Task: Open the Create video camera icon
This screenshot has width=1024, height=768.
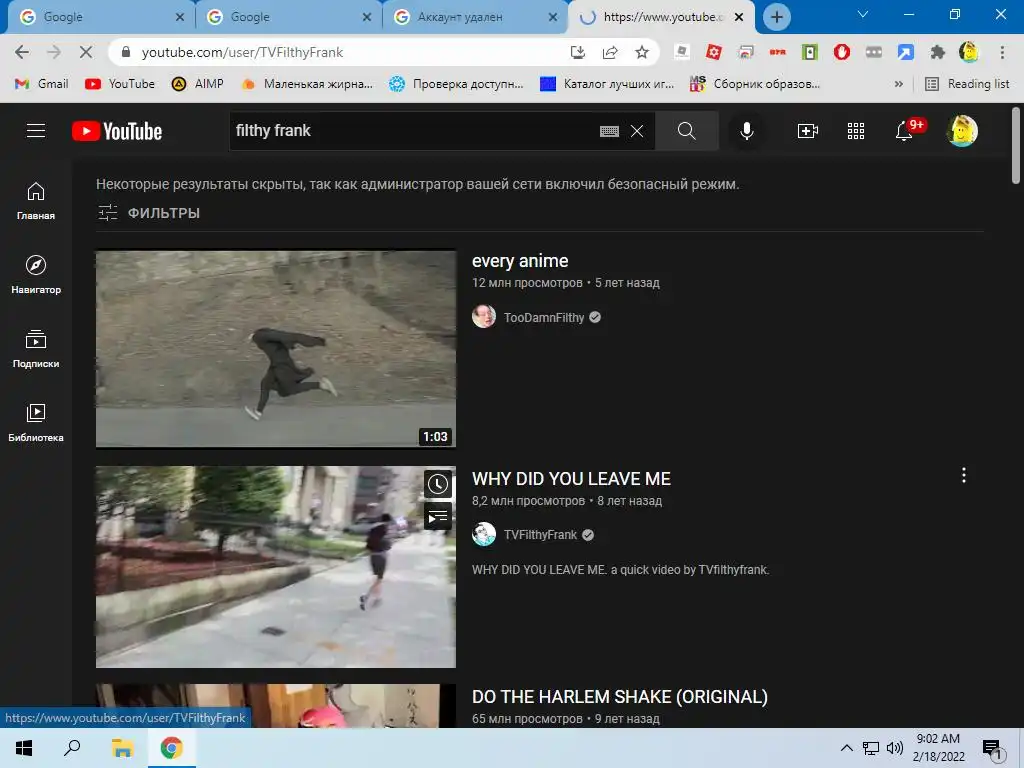Action: (808, 131)
